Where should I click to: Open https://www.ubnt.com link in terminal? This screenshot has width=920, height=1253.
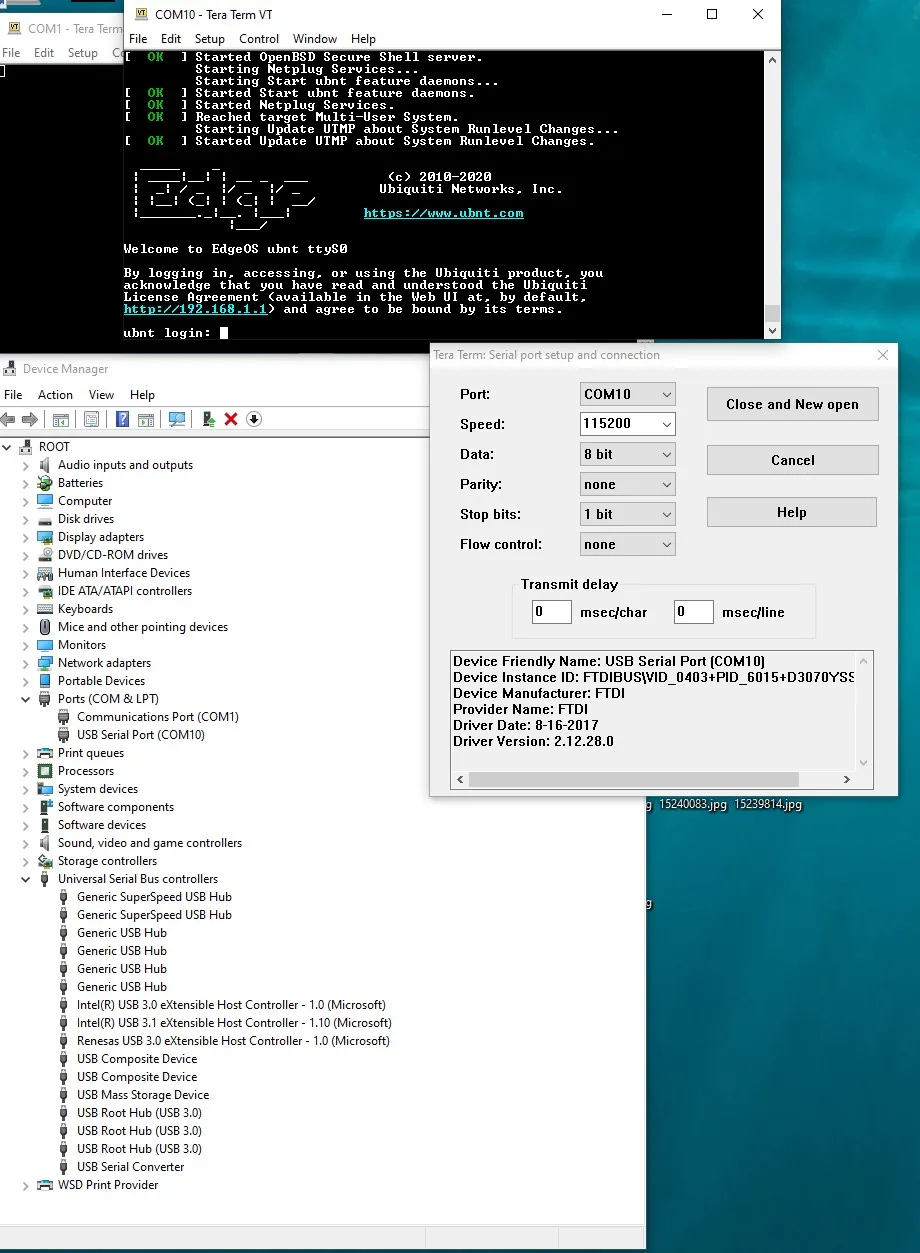[x=443, y=213]
